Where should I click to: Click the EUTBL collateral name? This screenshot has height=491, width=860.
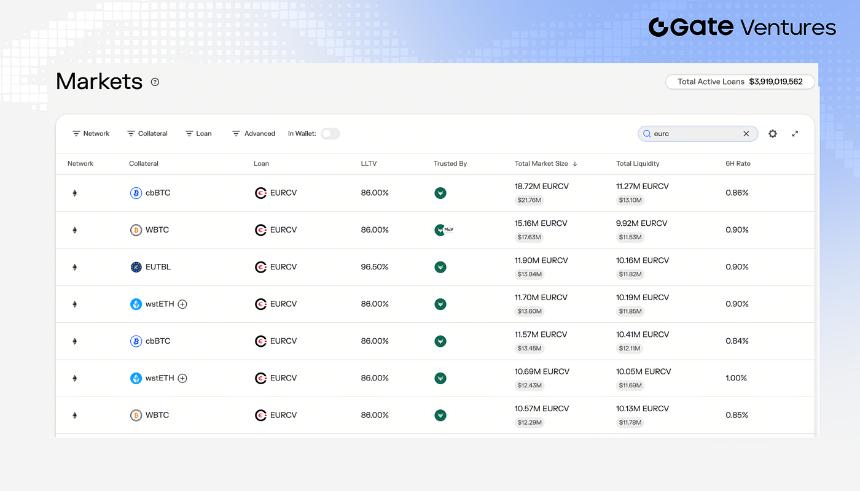tap(158, 267)
